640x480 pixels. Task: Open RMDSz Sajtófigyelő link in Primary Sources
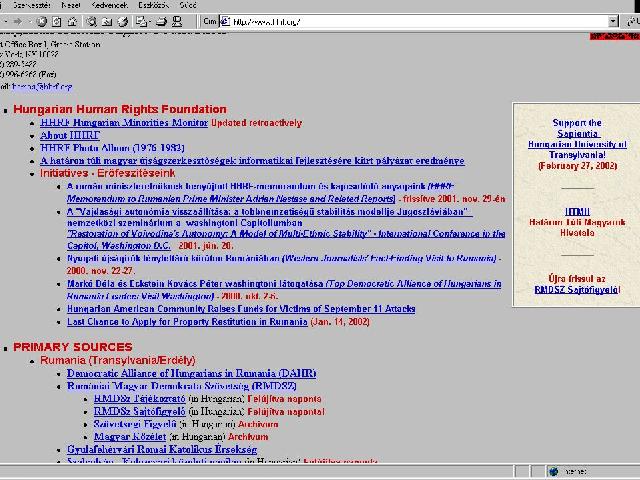(140, 411)
